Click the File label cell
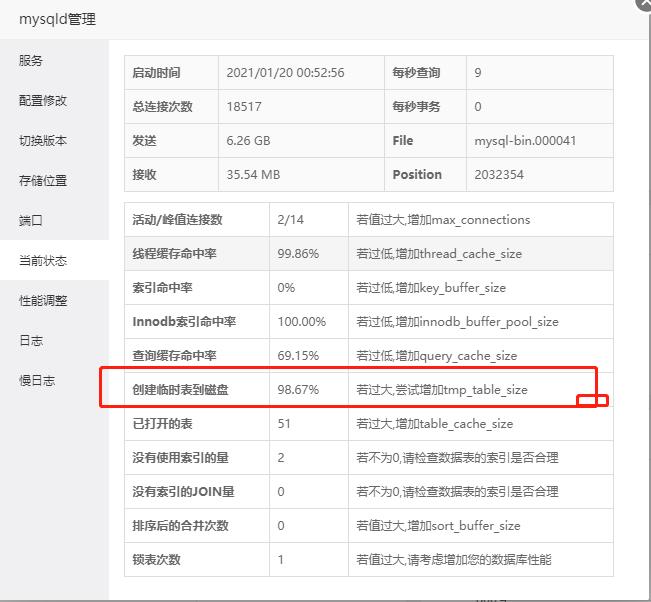Image resolution: width=651 pixels, height=602 pixels. [x=425, y=141]
